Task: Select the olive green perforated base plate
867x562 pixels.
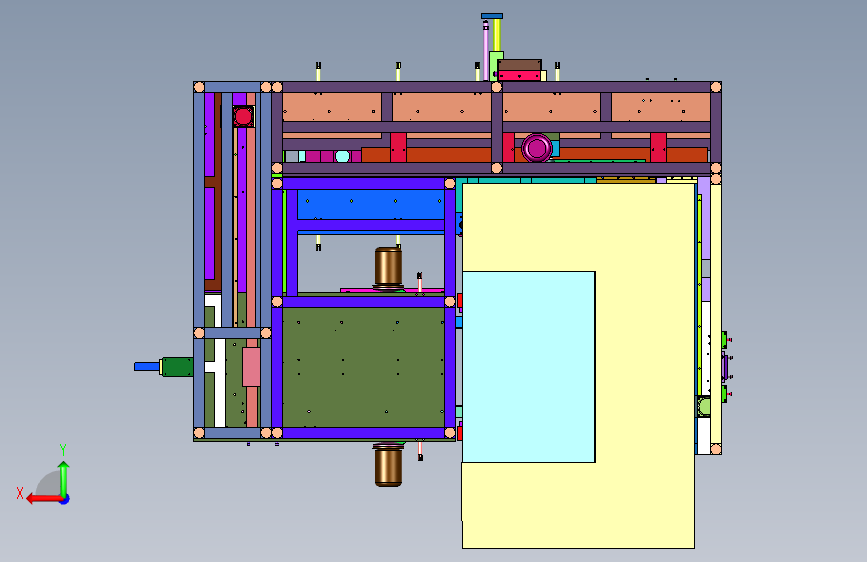Action: click(x=363, y=367)
